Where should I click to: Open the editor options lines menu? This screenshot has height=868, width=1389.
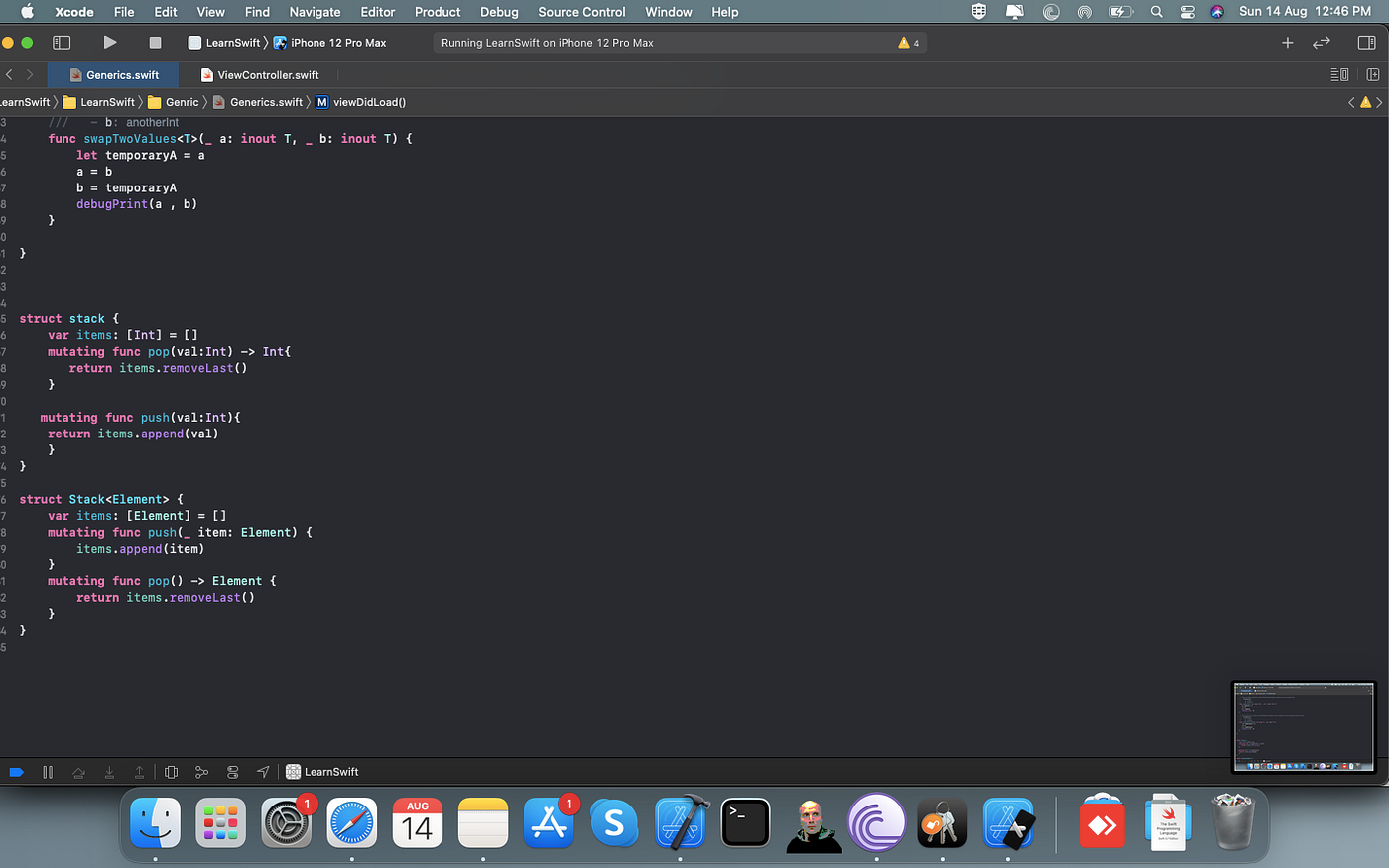pyautogui.click(x=1339, y=75)
